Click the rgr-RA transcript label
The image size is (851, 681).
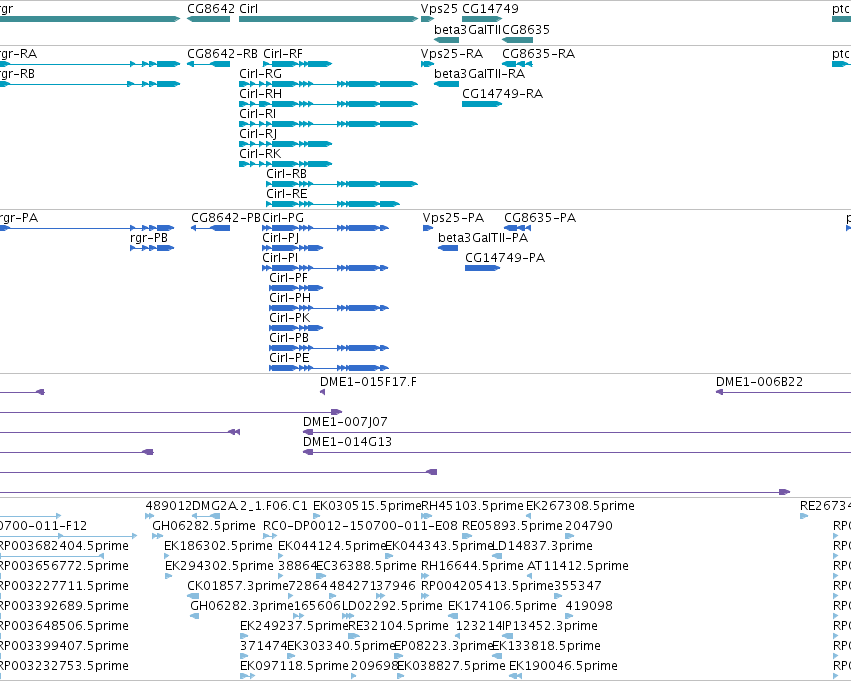(x=17, y=54)
